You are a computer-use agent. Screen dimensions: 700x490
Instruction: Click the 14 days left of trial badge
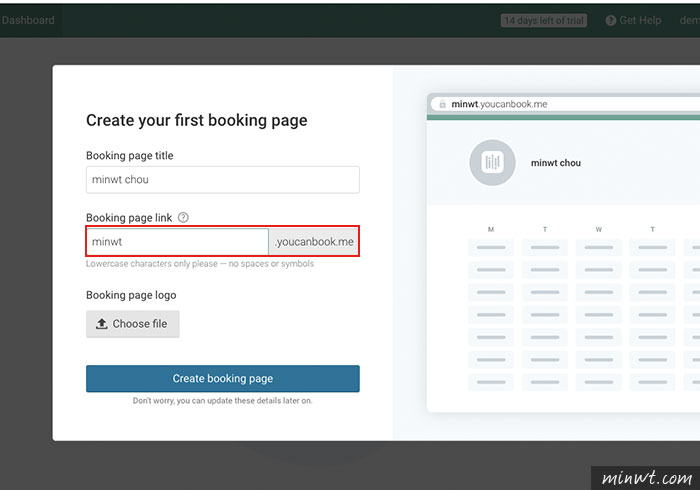point(543,21)
